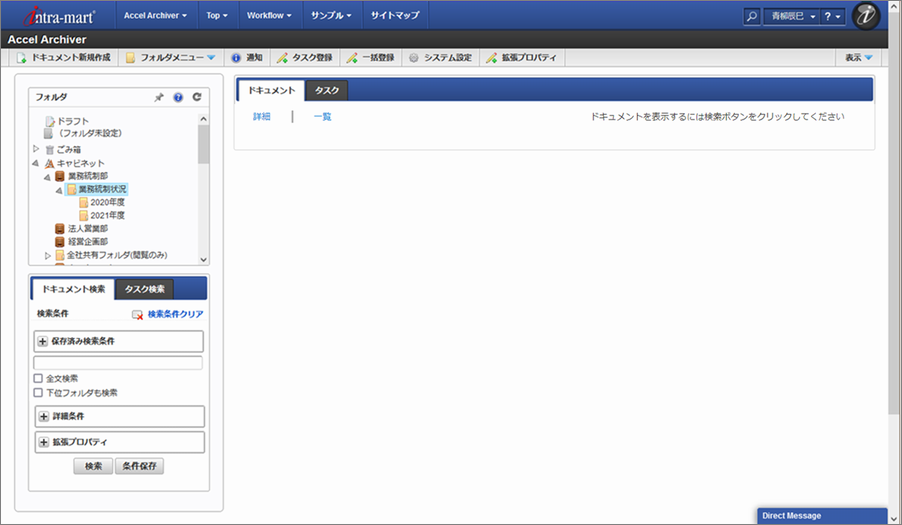Open folder panel help question icon
The height and width of the screenshot is (525, 902).
coord(178,97)
